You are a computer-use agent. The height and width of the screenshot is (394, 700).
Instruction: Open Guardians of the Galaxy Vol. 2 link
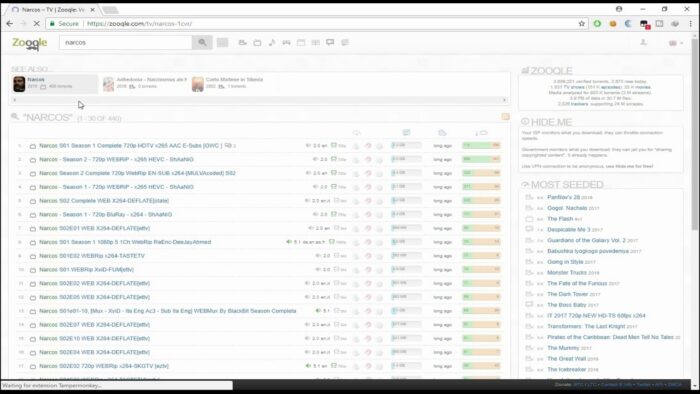coord(586,240)
